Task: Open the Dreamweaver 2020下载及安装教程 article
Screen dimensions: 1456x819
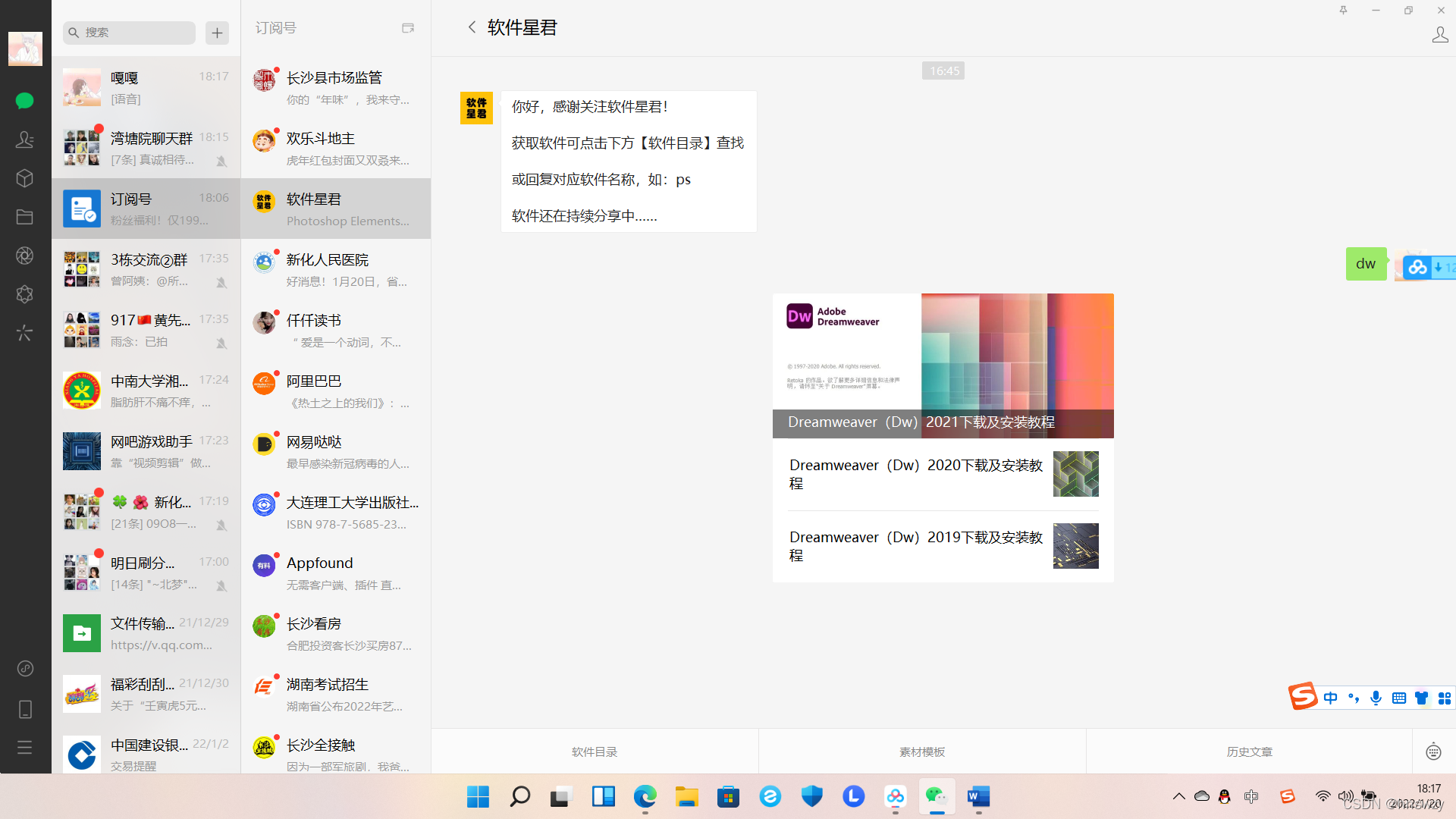Action: pos(943,475)
